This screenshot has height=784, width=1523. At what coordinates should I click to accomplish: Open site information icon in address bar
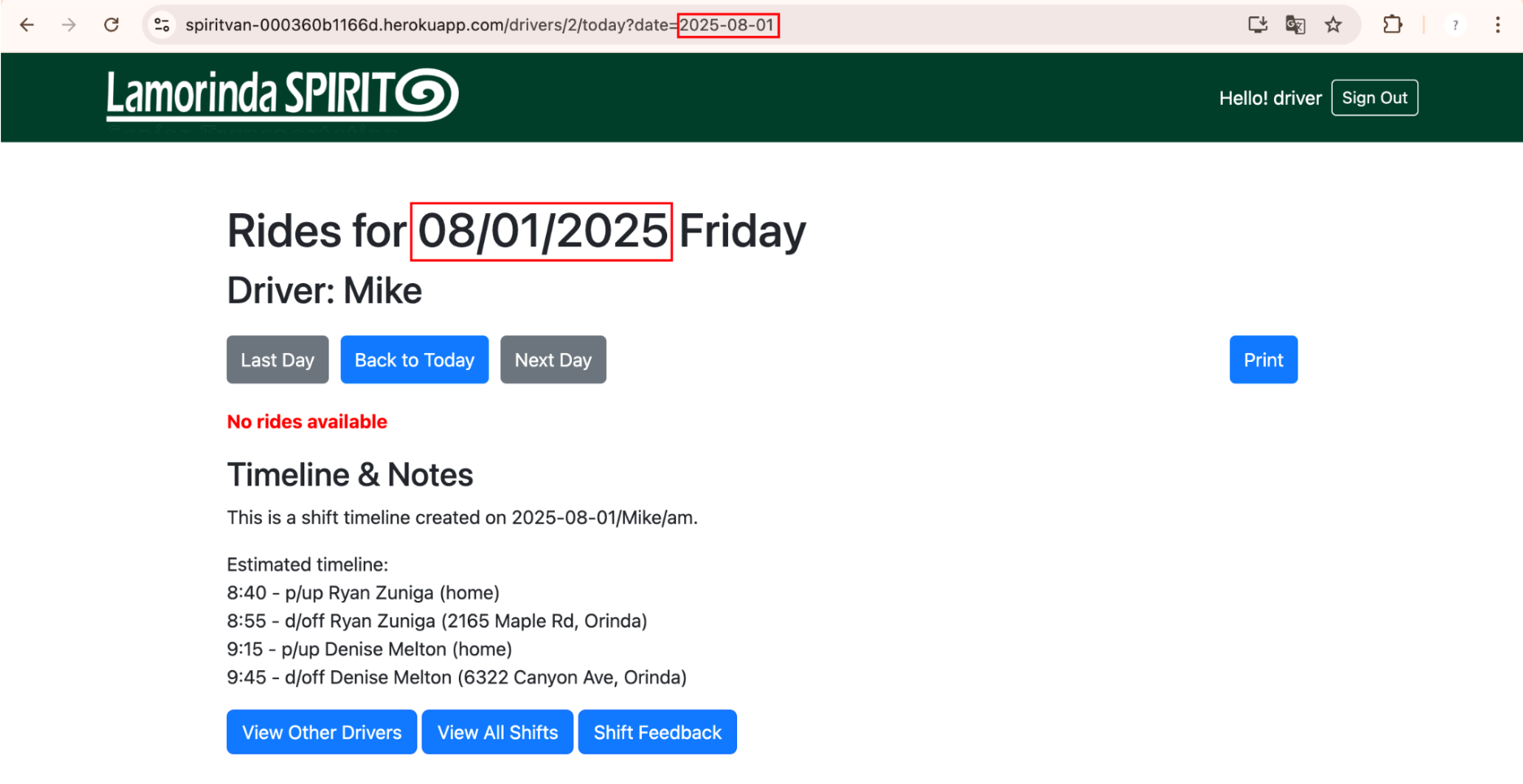tap(163, 25)
